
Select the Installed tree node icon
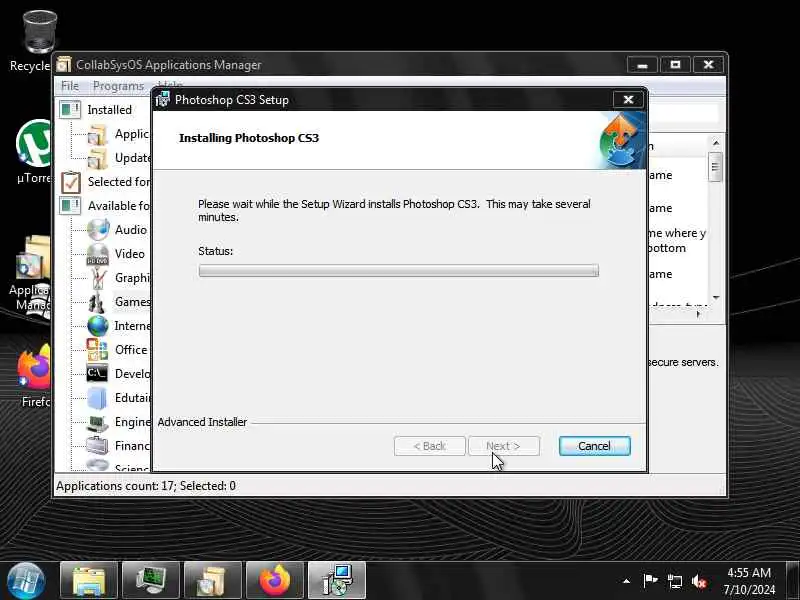click(70, 109)
